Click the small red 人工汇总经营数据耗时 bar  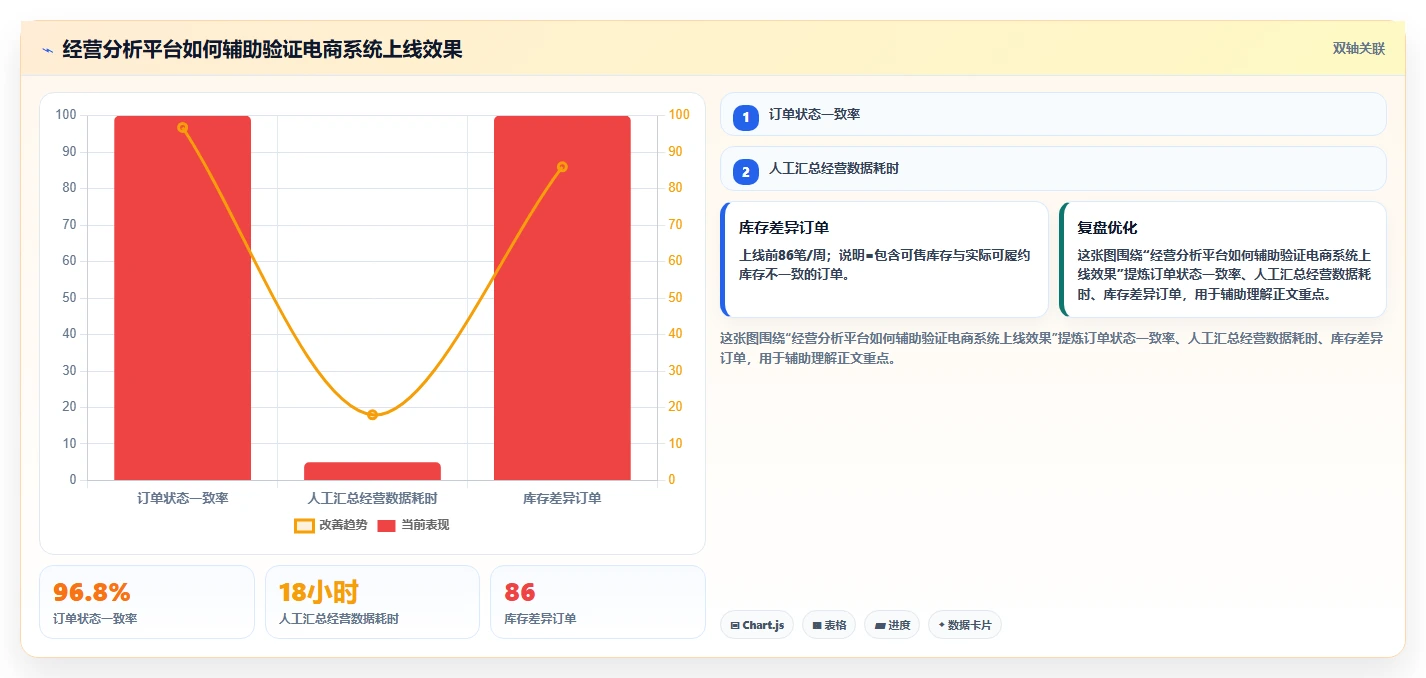click(372, 471)
